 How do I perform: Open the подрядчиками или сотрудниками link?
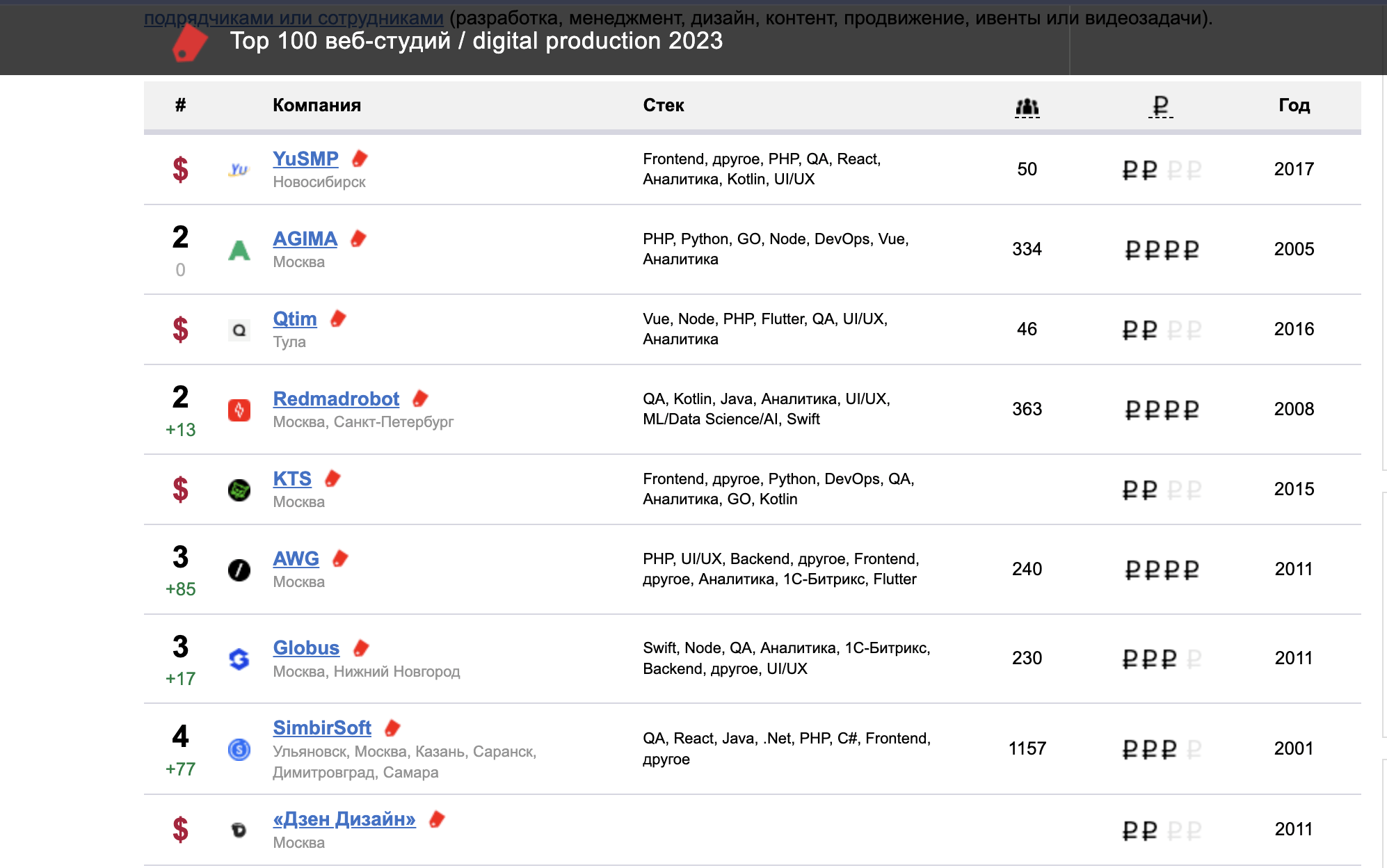tap(293, 17)
